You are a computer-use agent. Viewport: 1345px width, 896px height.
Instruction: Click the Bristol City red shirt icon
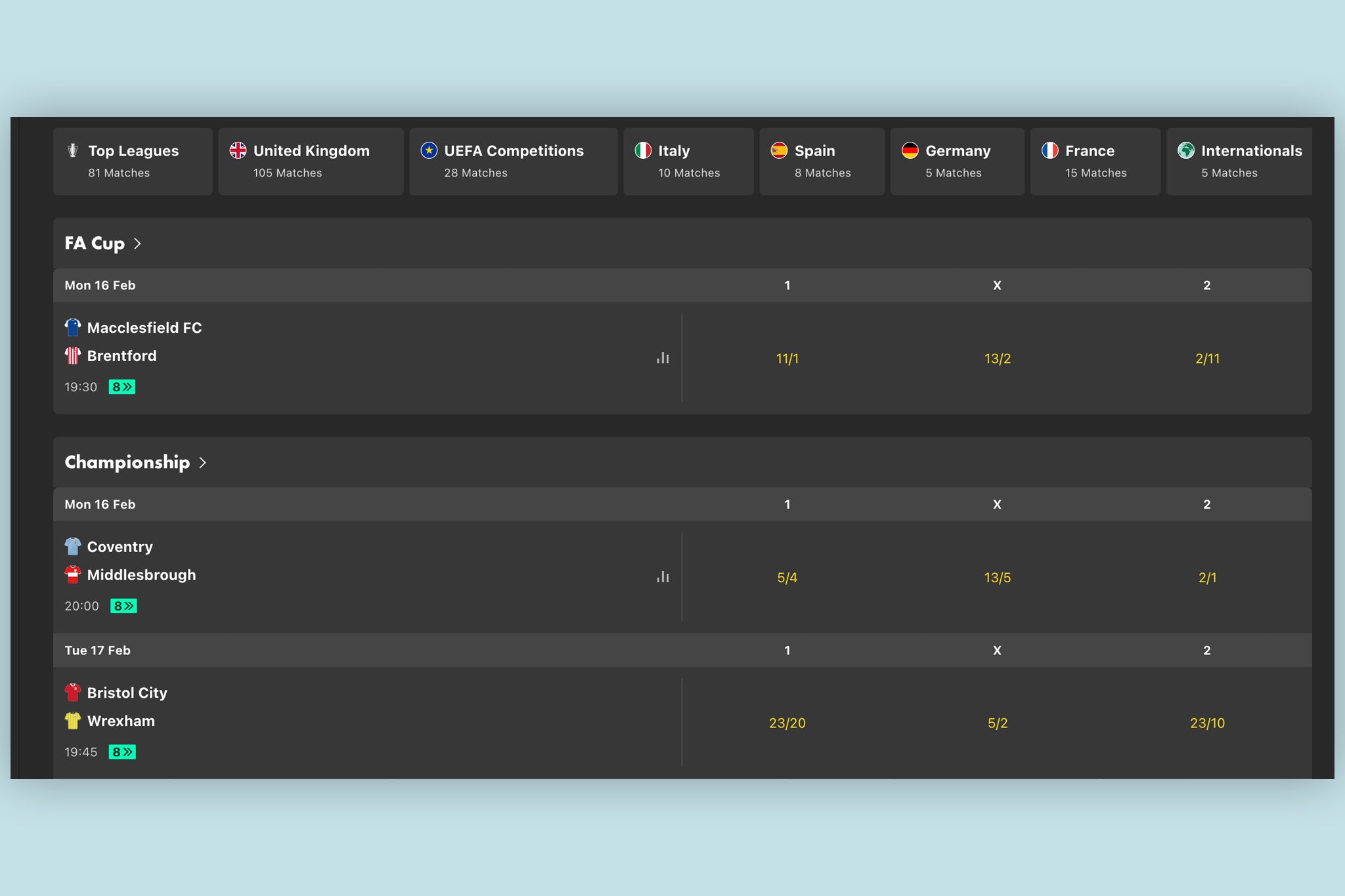pos(73,693)
